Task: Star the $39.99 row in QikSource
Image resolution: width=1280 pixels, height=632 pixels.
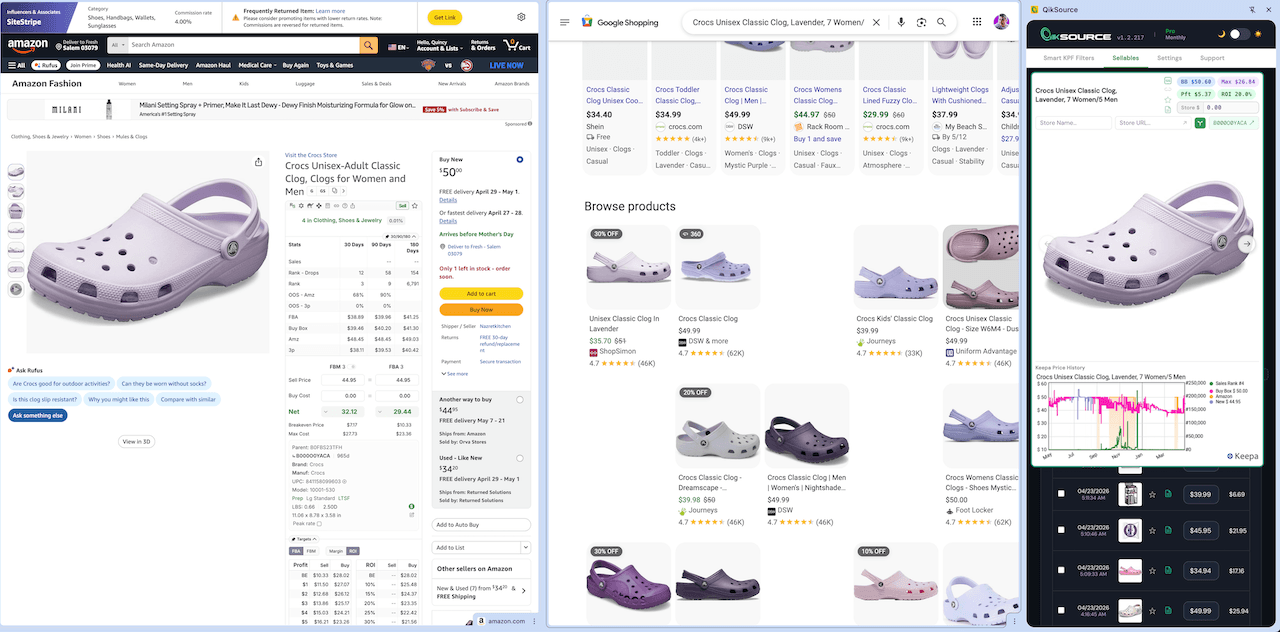Action: [1152, 494]
